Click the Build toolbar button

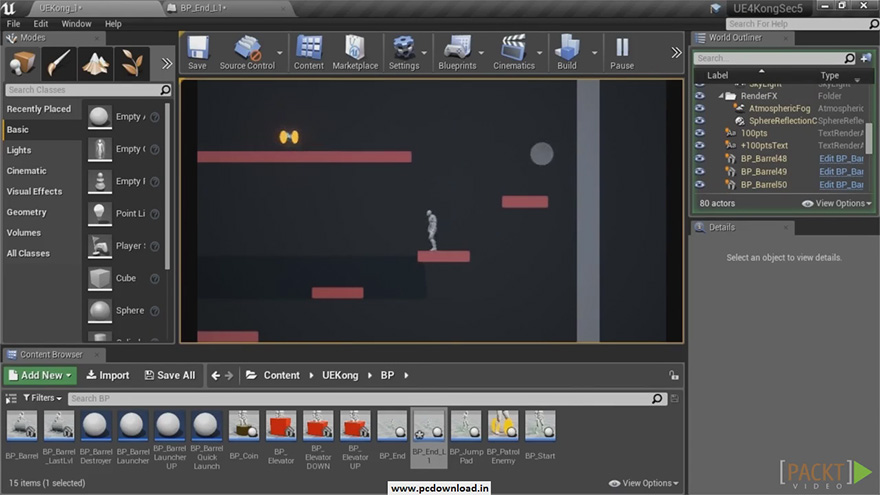click(x=567, y=53)
